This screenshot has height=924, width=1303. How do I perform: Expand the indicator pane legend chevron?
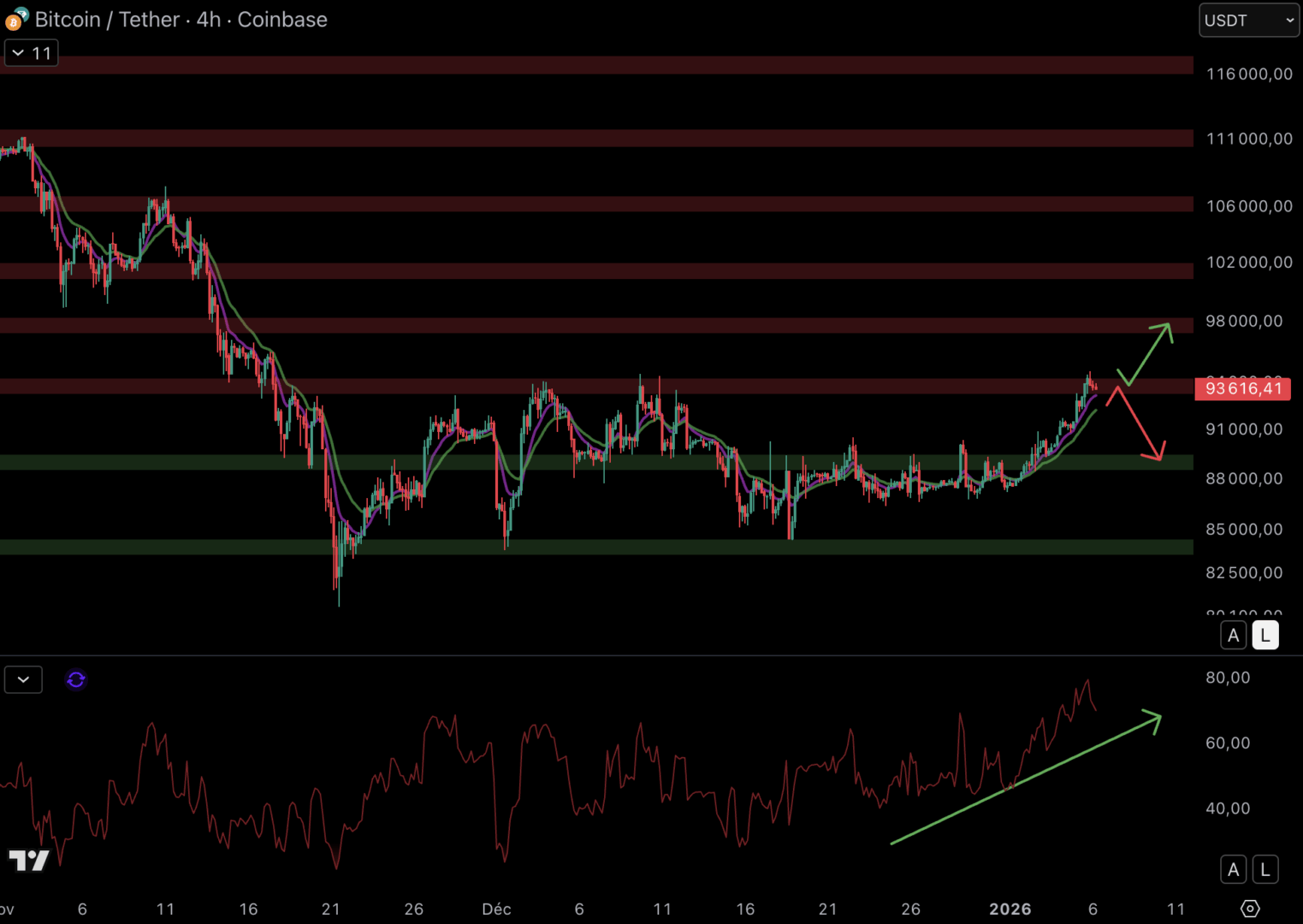[23, 679]
